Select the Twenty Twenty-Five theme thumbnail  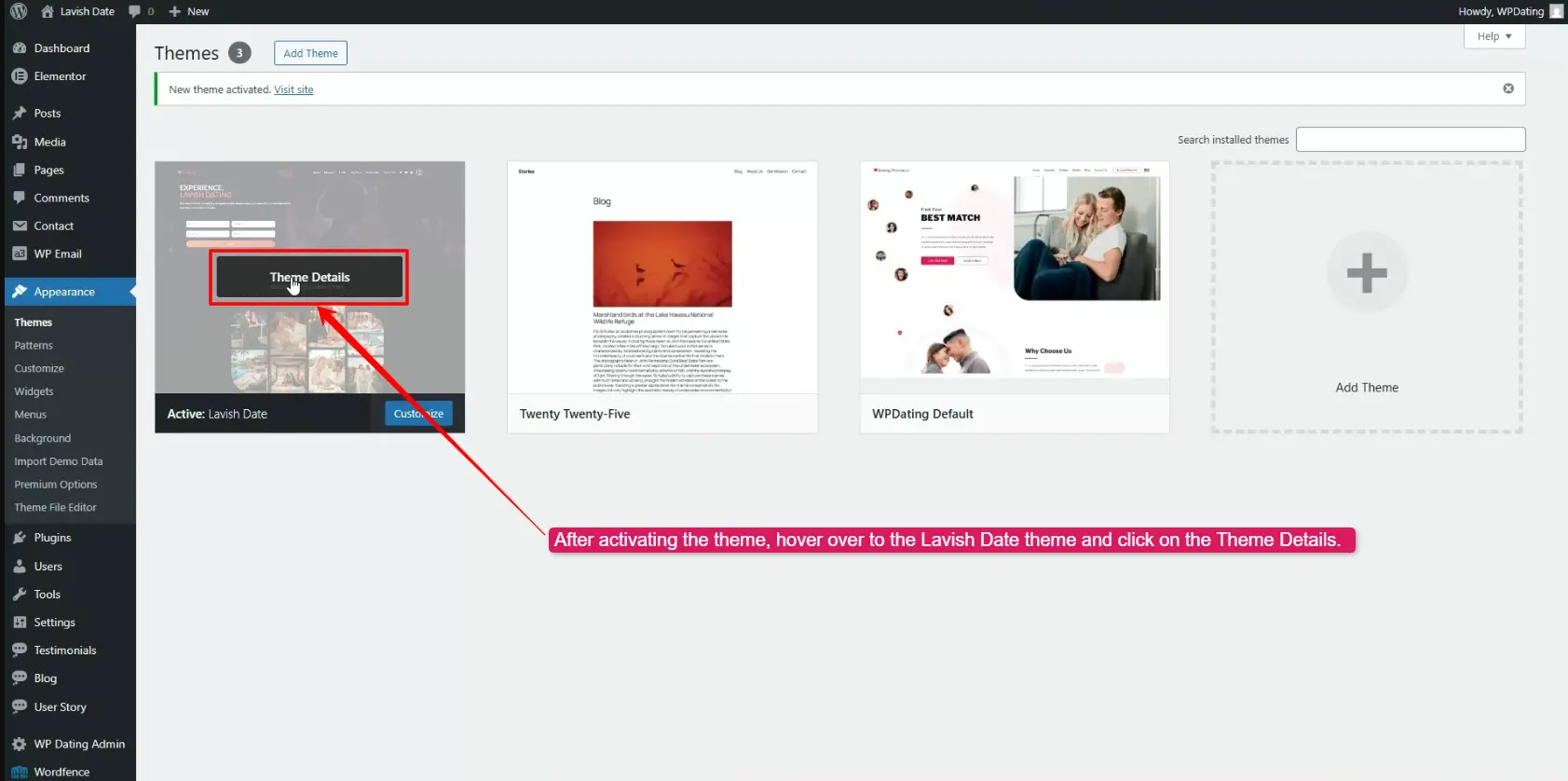(661, 278)
